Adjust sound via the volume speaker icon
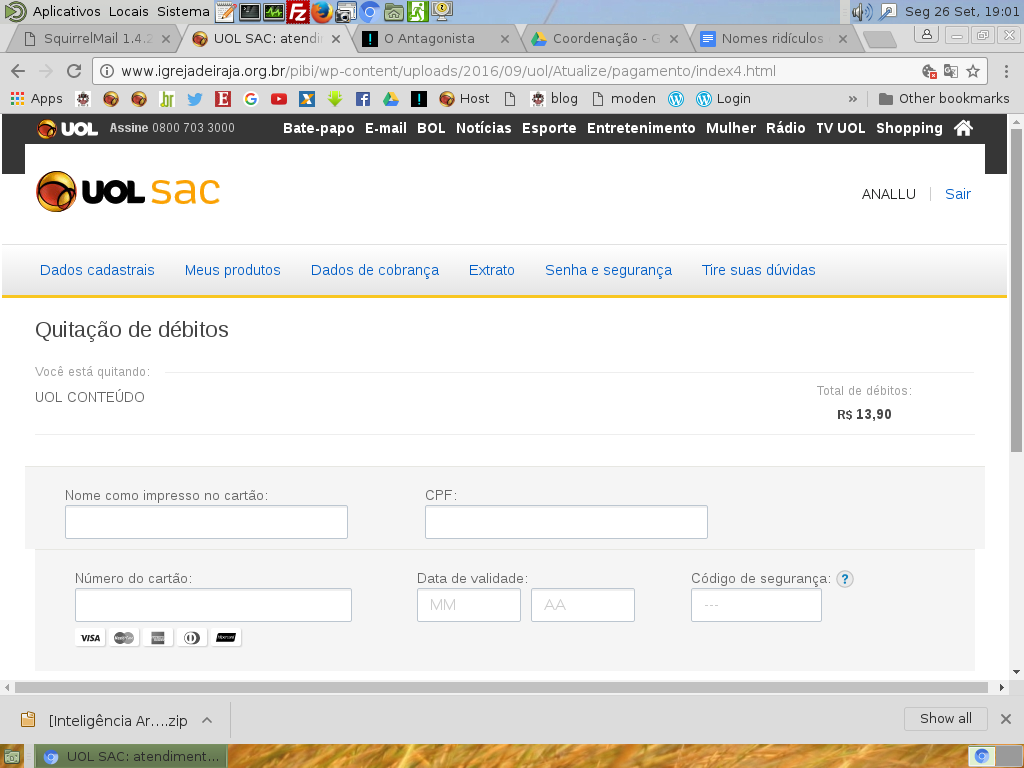1024x768 pixels. click(x=862, y=11)
